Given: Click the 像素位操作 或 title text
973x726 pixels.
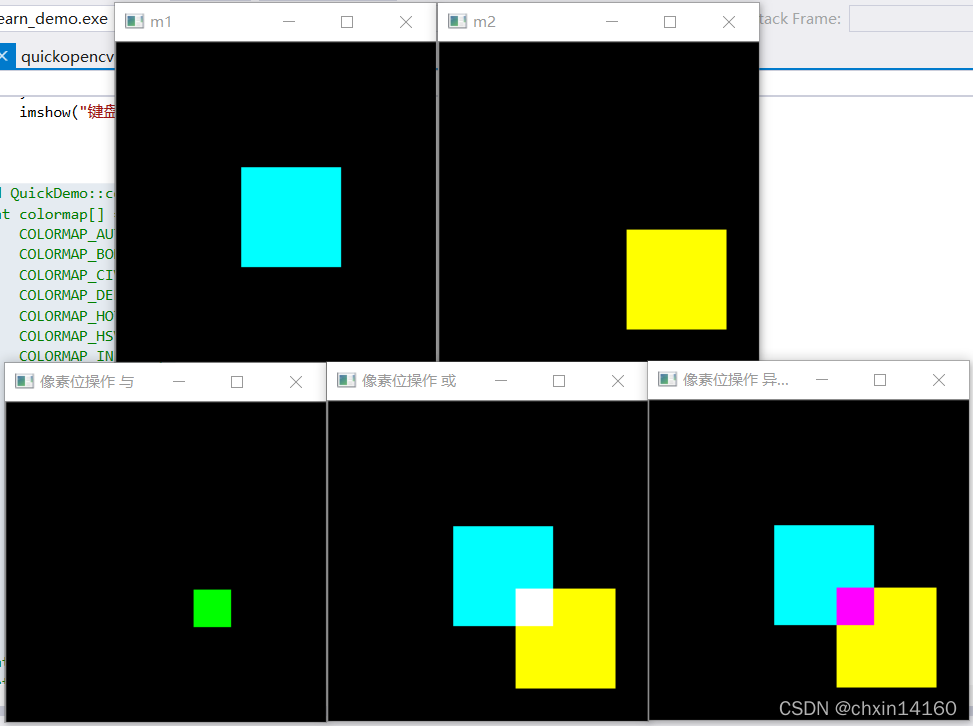Looking at the screenshot, I should (x=409, y=380).
